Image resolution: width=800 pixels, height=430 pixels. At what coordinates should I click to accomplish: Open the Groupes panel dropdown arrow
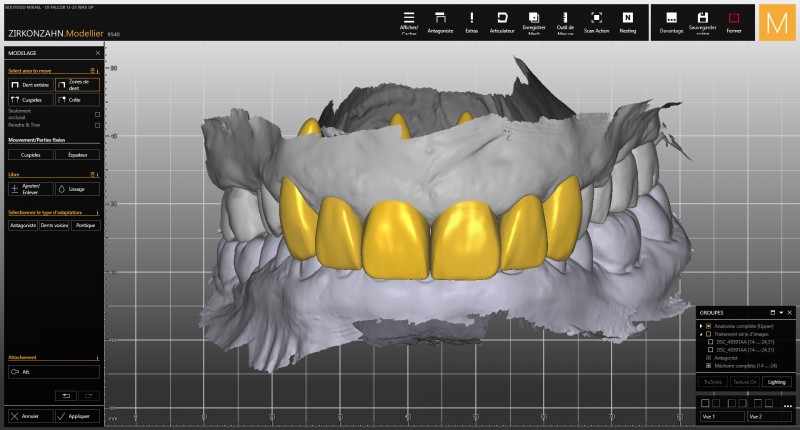pyautogui.click(x=781, y=313)
